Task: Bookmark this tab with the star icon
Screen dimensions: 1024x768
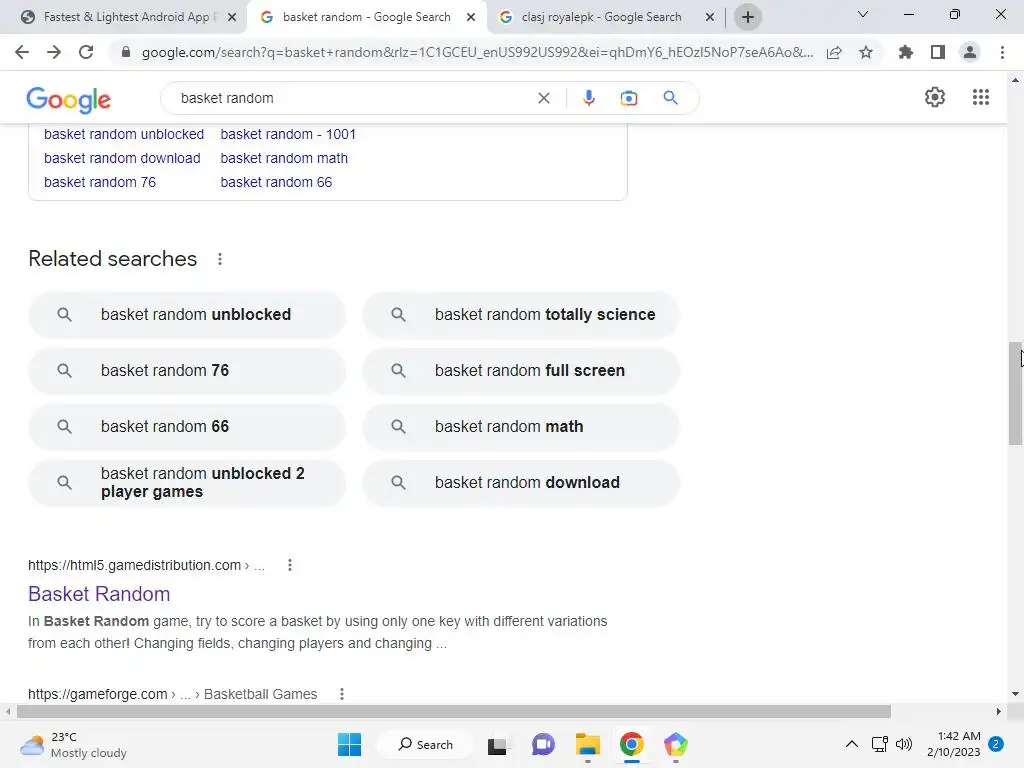Action: click(866, 52)
